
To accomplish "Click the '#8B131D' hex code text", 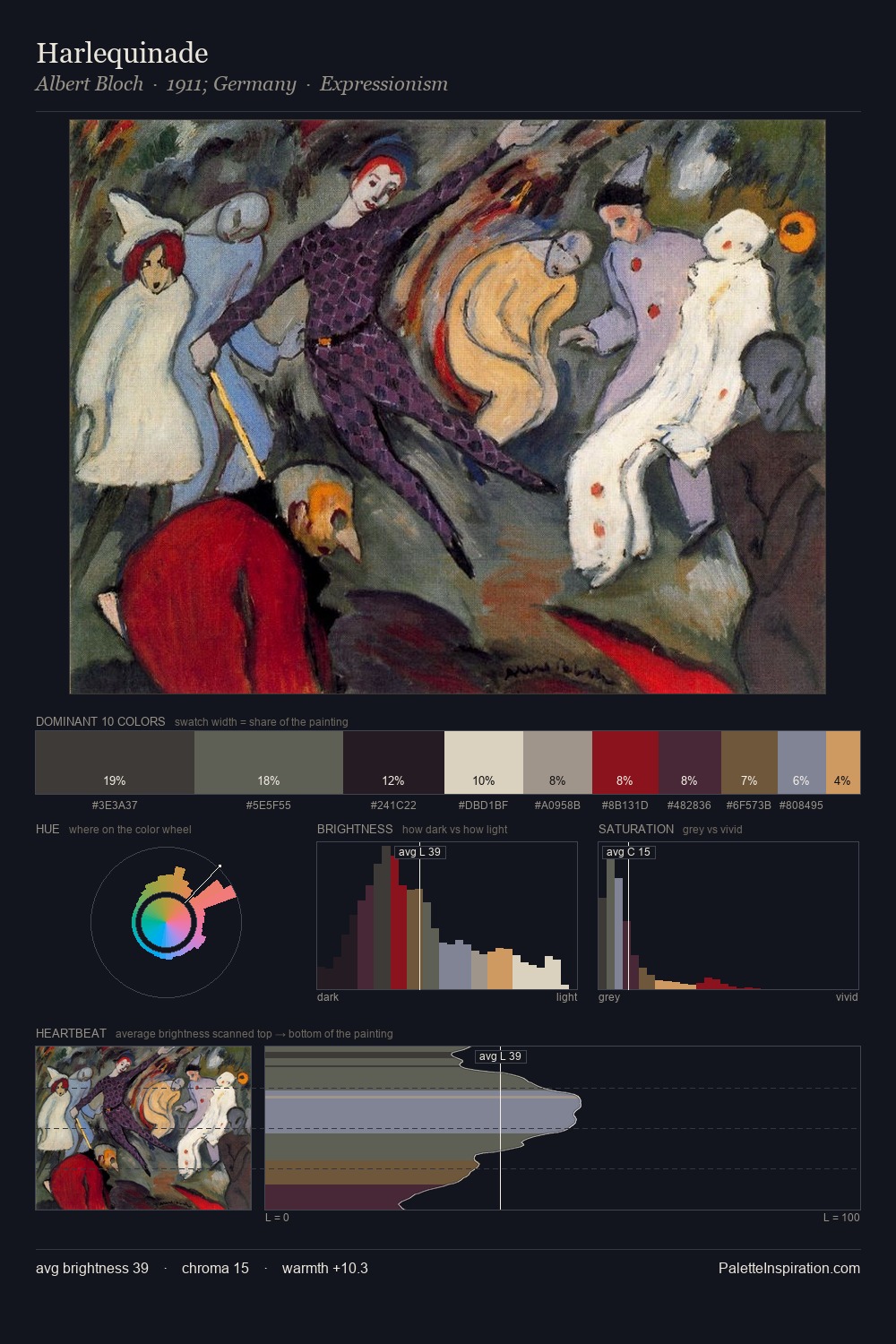I will (x=625, y=805).
